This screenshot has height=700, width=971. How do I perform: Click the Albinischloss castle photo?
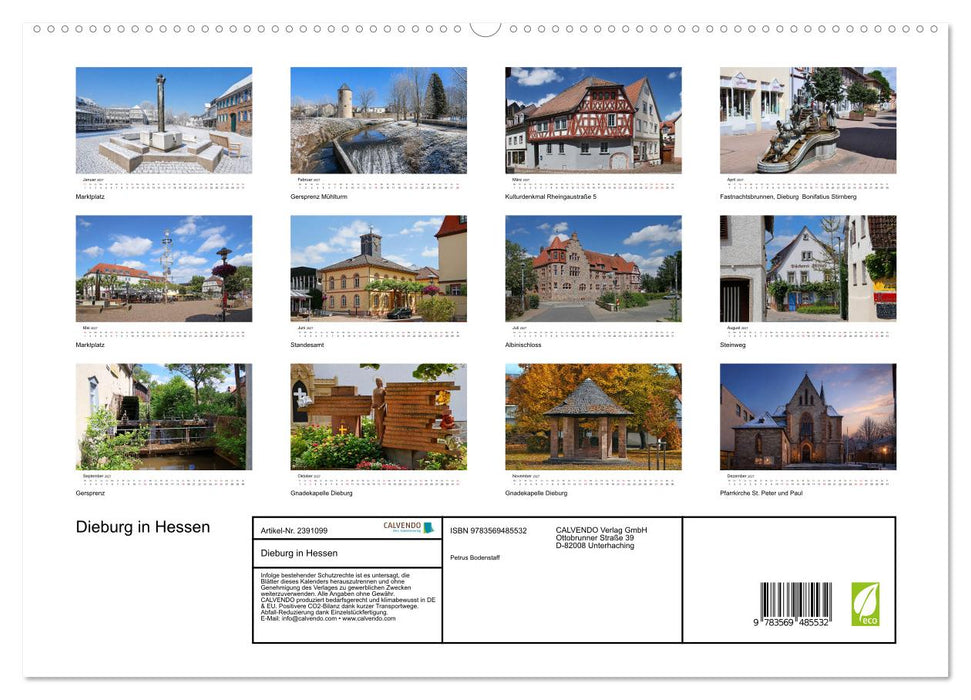593,268
